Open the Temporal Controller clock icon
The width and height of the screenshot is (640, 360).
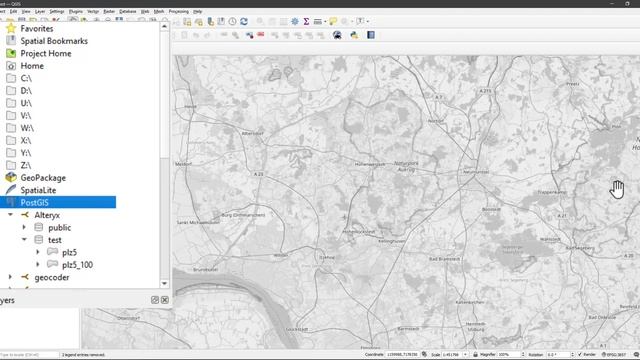[x=232, y=21]
